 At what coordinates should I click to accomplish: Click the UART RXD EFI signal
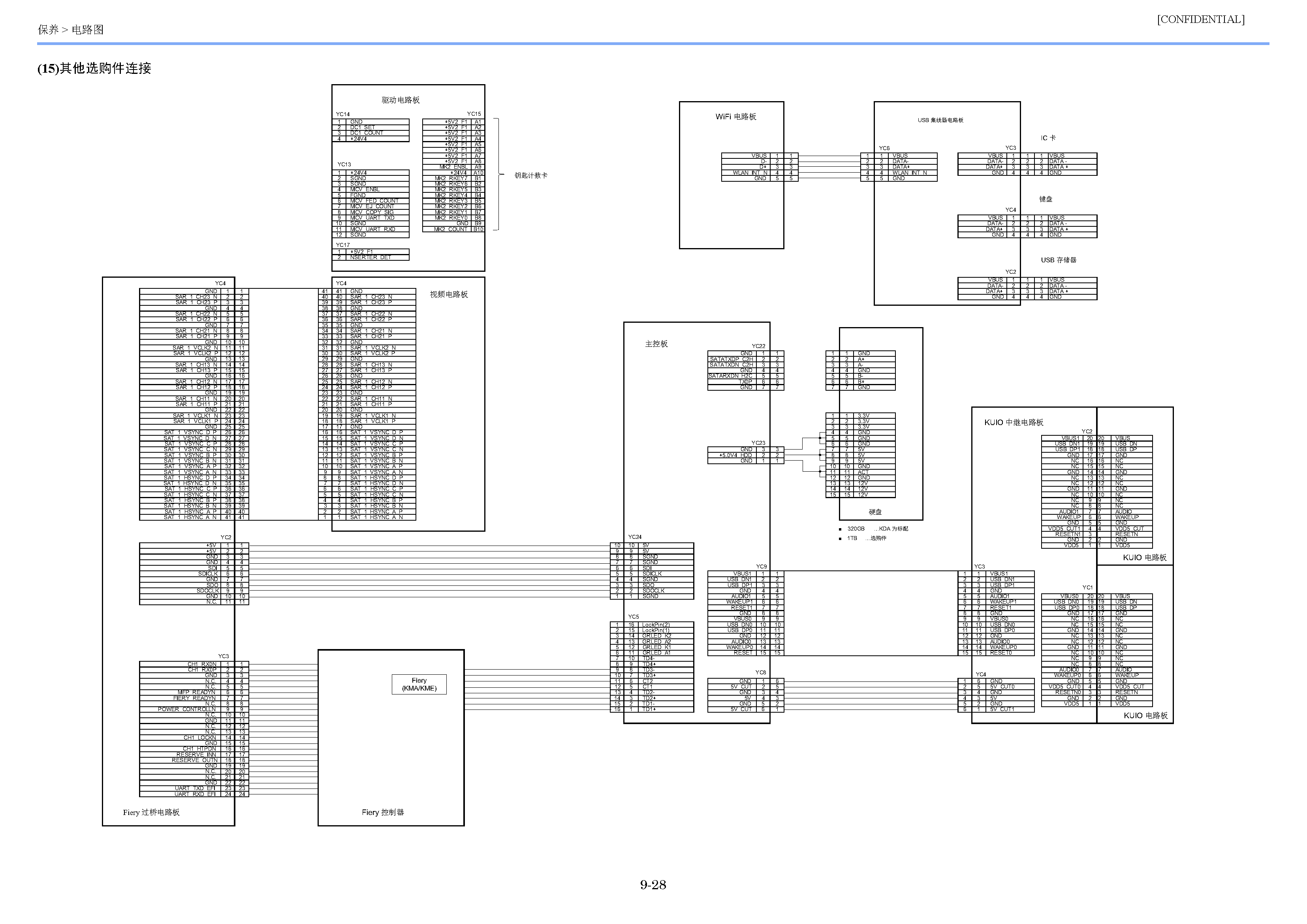coord(195,794)
